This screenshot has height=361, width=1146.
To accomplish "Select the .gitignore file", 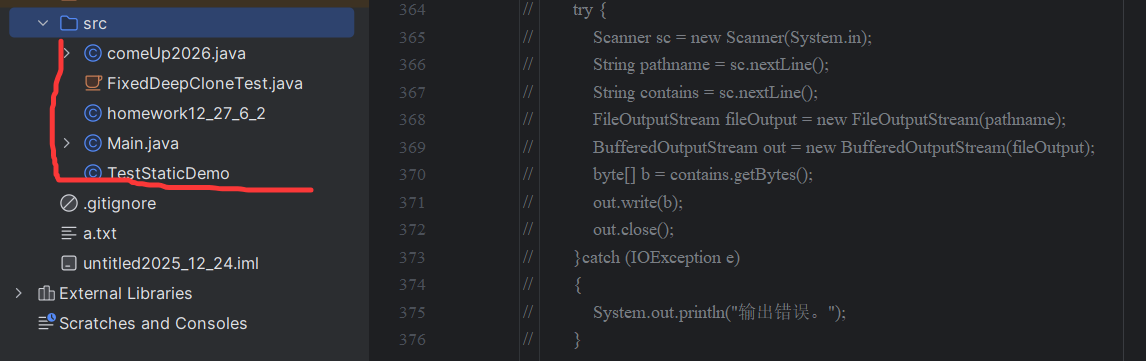I will click(119, 204).
